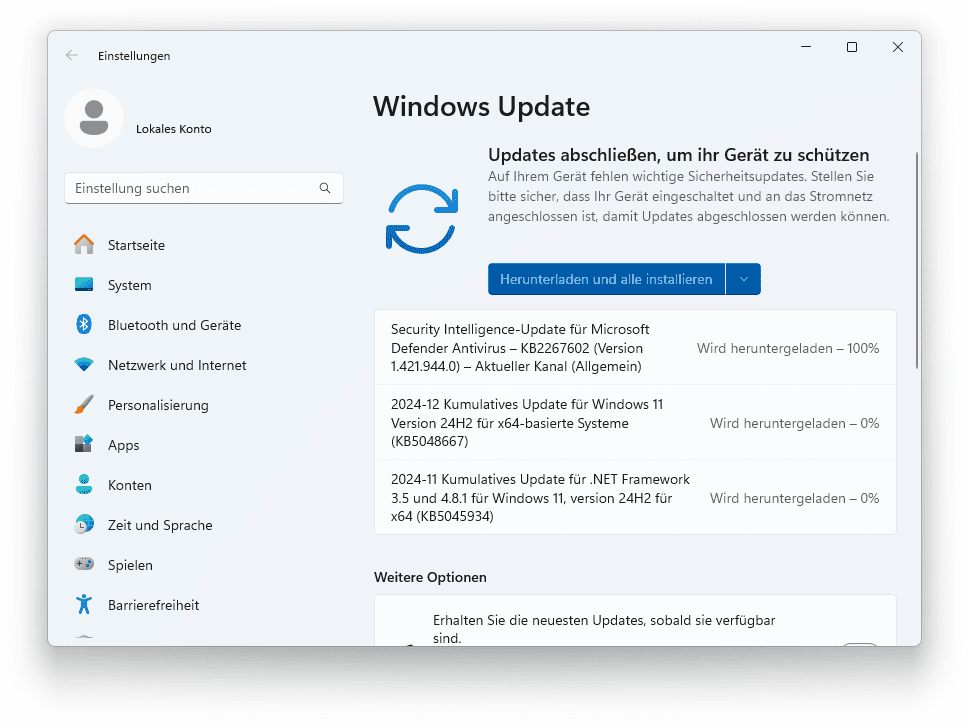Click the Einstellung suchen search field
Image resolution: width=969 pixels, height=726 pixels.
tap(204, 188)
